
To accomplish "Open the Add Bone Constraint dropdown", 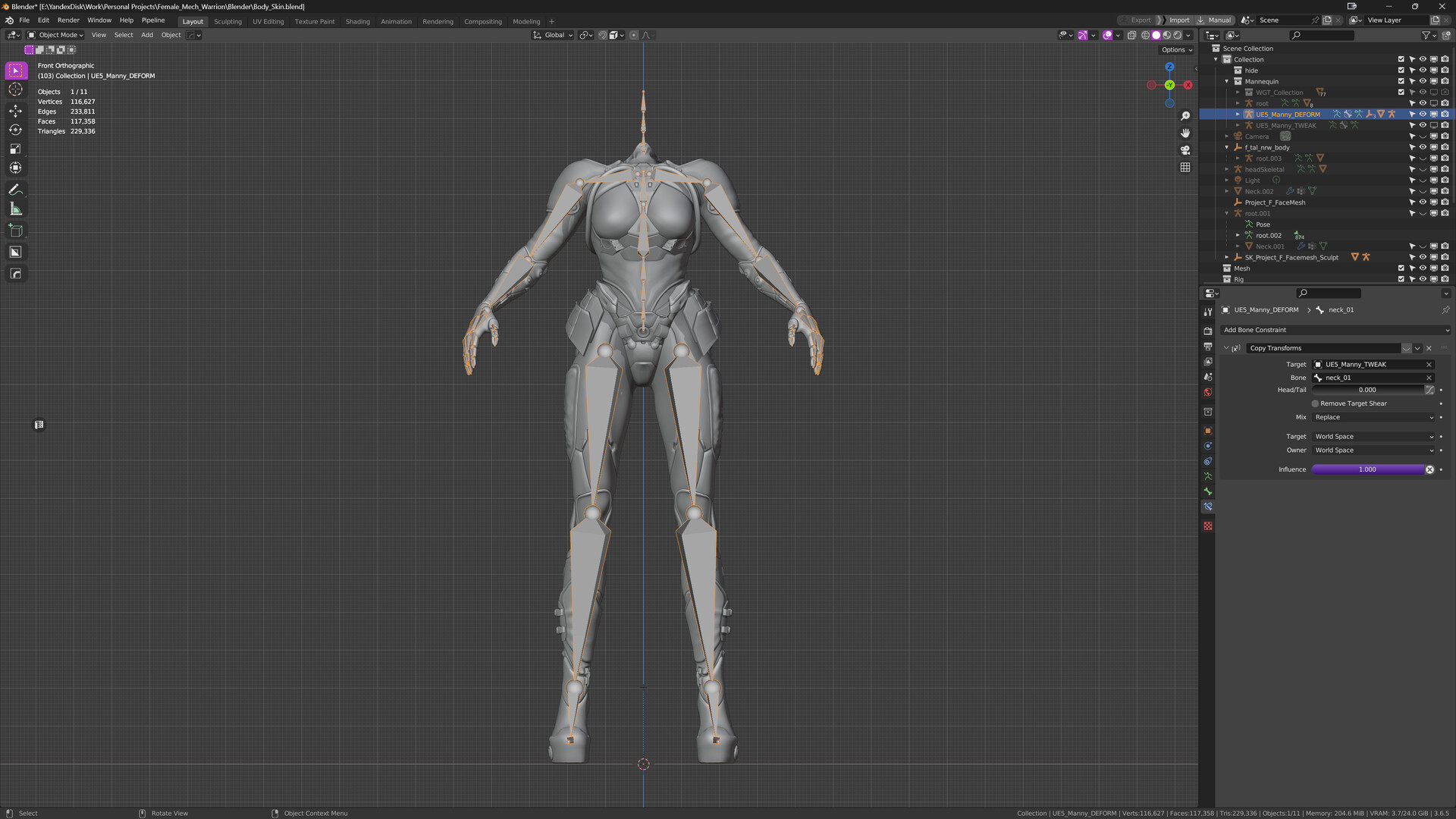I will click(x=1335, y=330).
